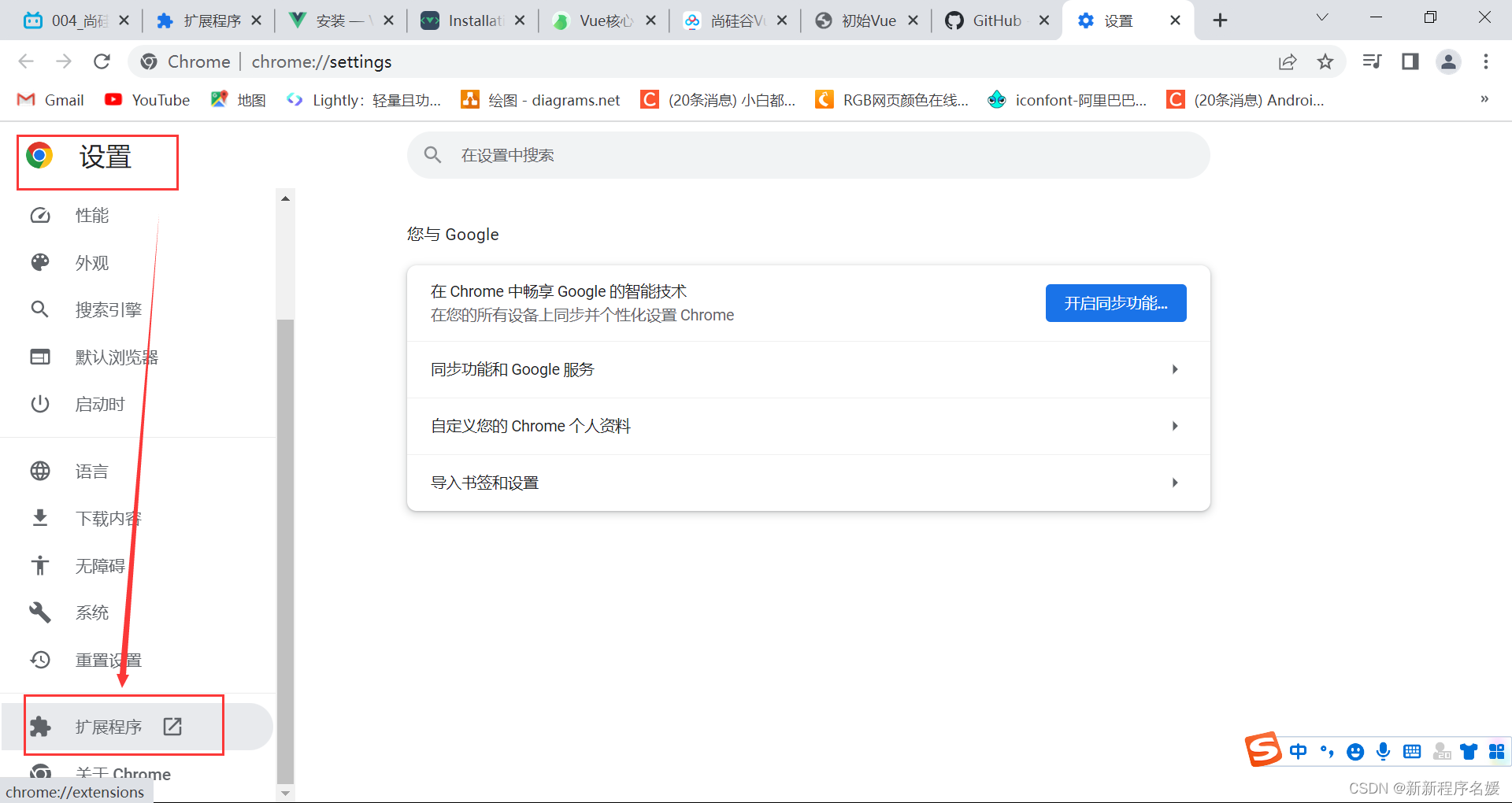1512x803 pixels.
Task: Open RGB网页颜色在线 bookmark
Action: coord(892,100)
